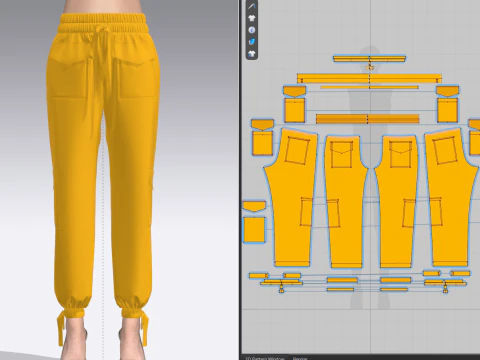Select the hip patch pocket on leftmost leg panel
Image resolution: width=480 pixels, height=360 pixels.
tap(297, 151)
